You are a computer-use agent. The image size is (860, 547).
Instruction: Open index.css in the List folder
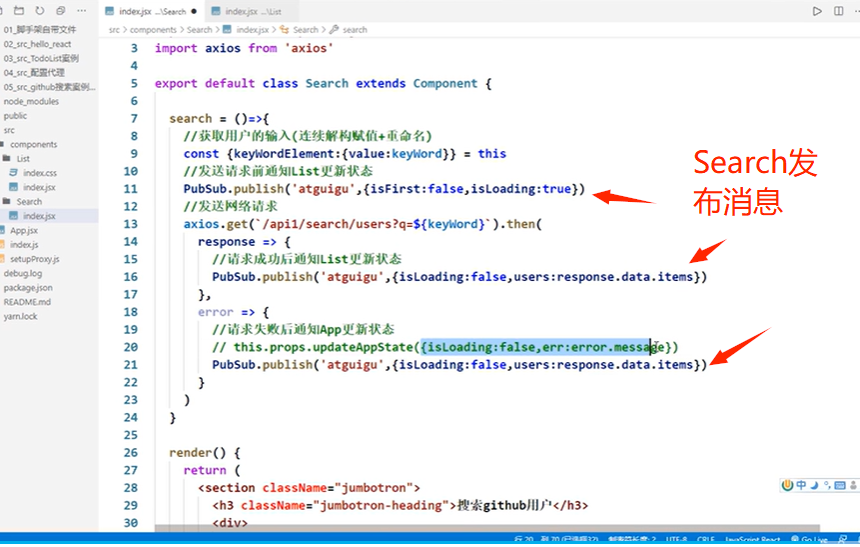coord(39,173)
